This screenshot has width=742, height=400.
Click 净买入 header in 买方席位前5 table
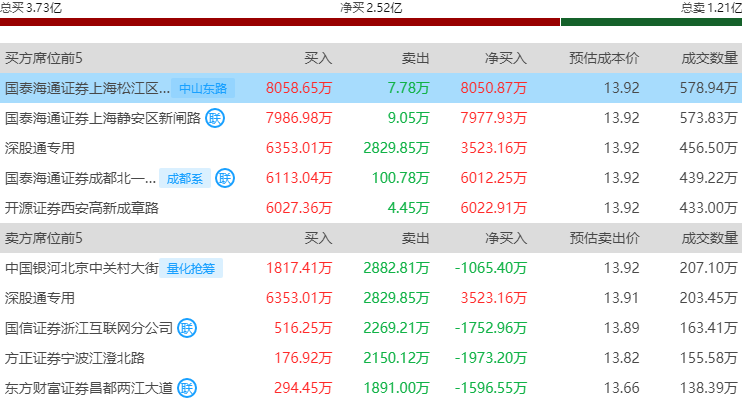[x=506, y=58]
